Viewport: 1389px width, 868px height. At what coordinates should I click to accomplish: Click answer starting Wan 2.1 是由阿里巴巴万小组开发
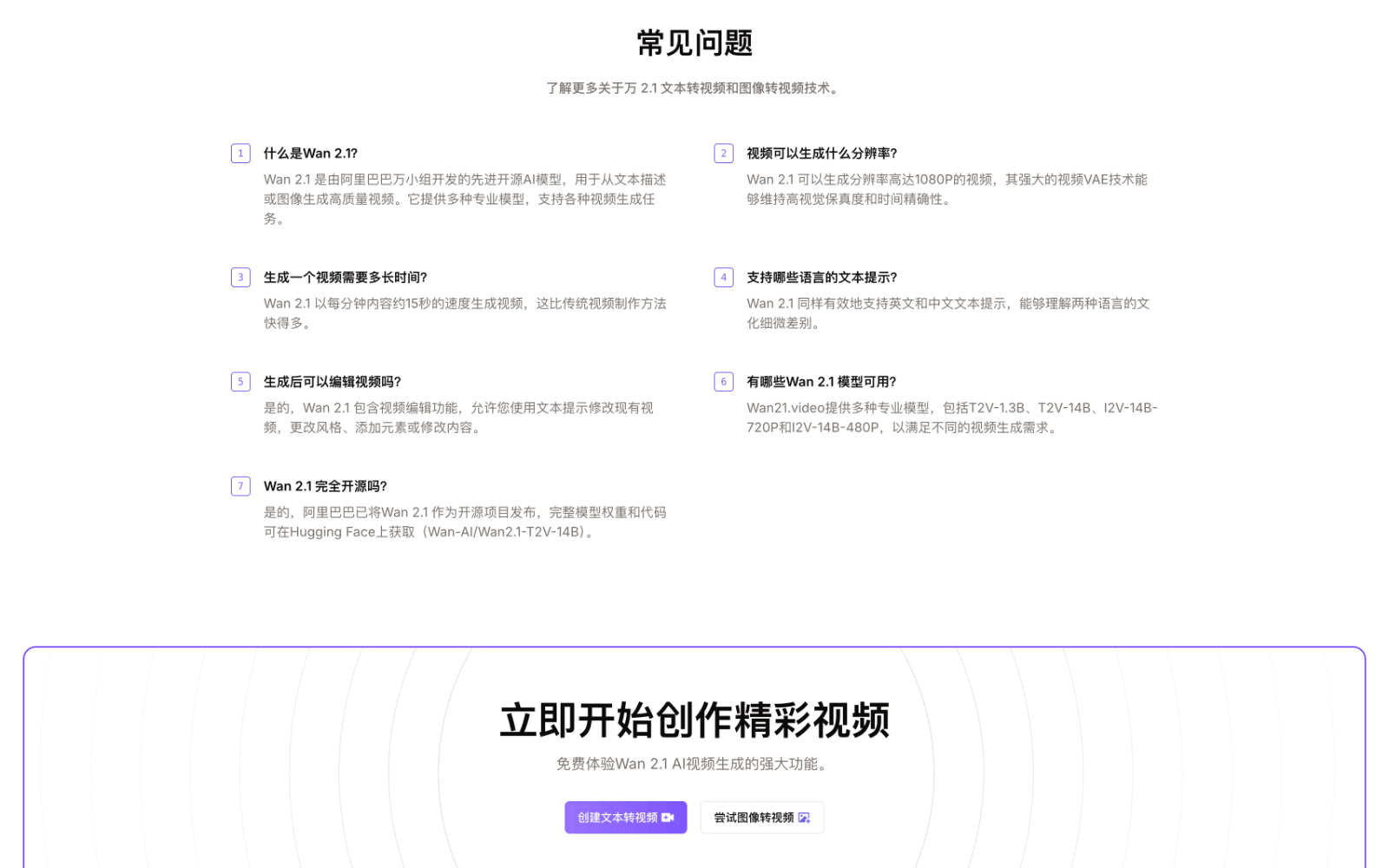(465, 199)
